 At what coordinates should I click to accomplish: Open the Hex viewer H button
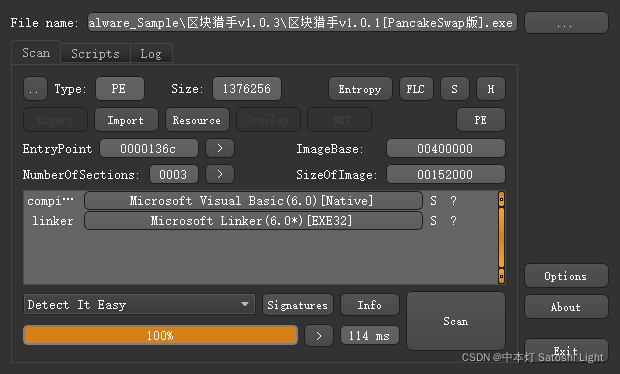491,89
